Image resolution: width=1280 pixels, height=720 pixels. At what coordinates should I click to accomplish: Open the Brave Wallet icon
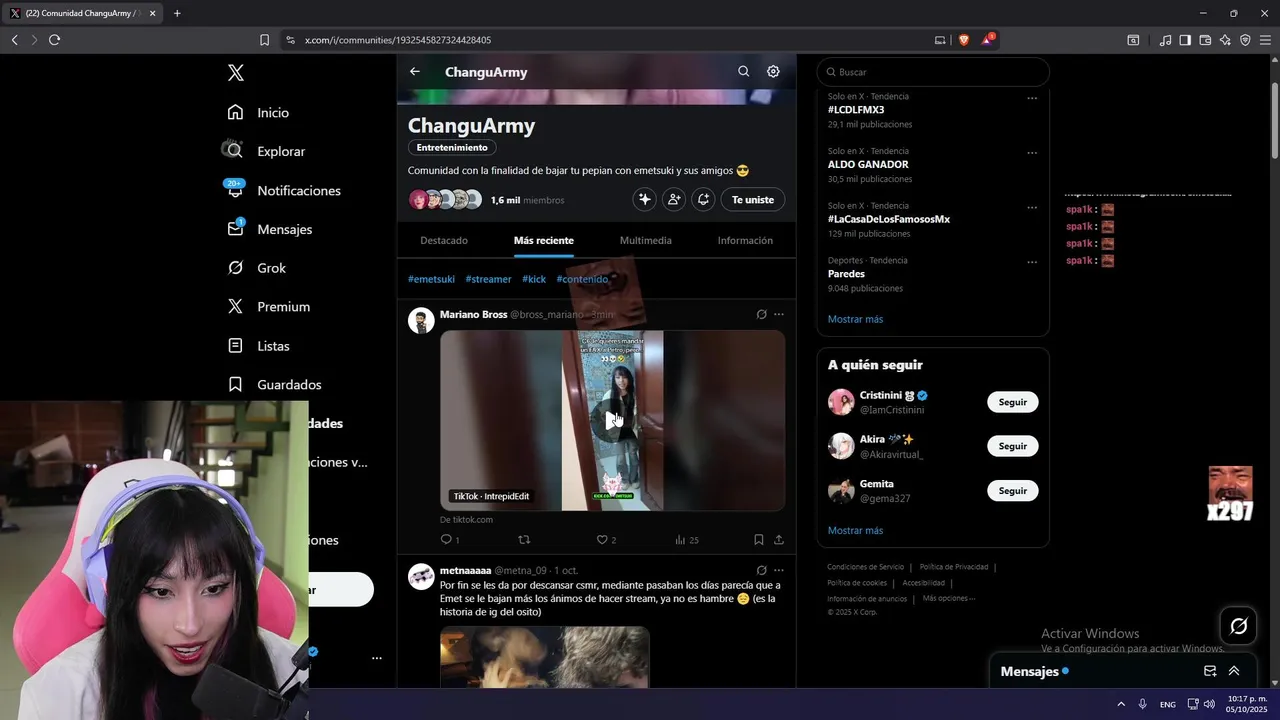(x=1205, y=40)
